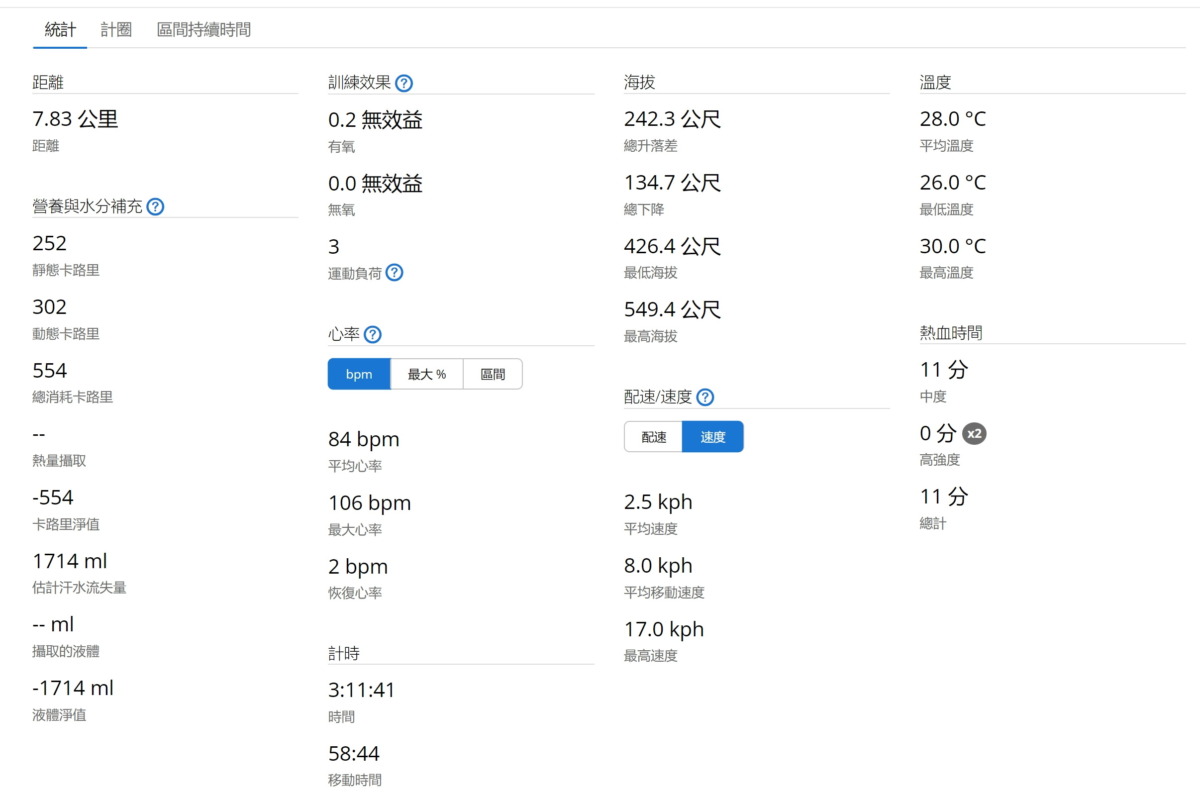Open the 統計 tab

point(60,30)
